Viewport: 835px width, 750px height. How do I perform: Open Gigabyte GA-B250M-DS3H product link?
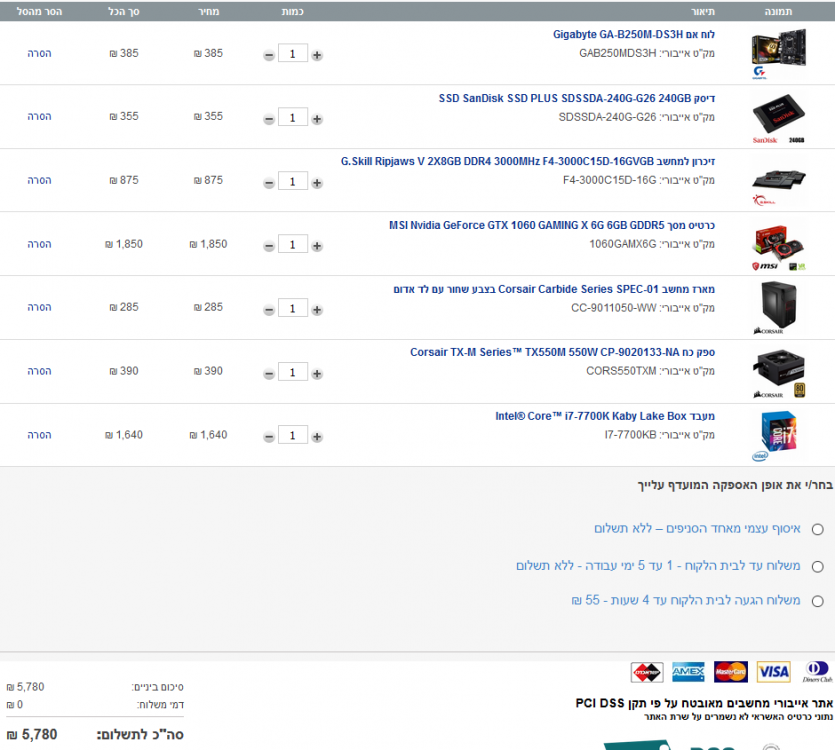[634, 35]
